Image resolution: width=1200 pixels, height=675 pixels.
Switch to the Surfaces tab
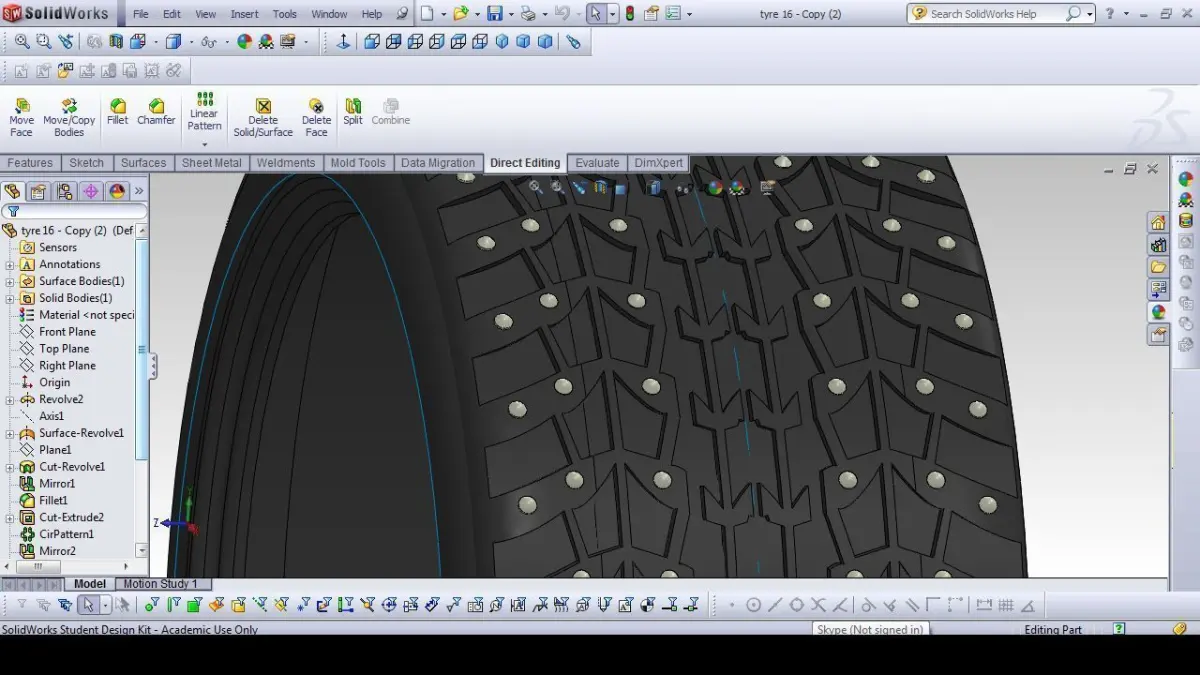[143, 163]
